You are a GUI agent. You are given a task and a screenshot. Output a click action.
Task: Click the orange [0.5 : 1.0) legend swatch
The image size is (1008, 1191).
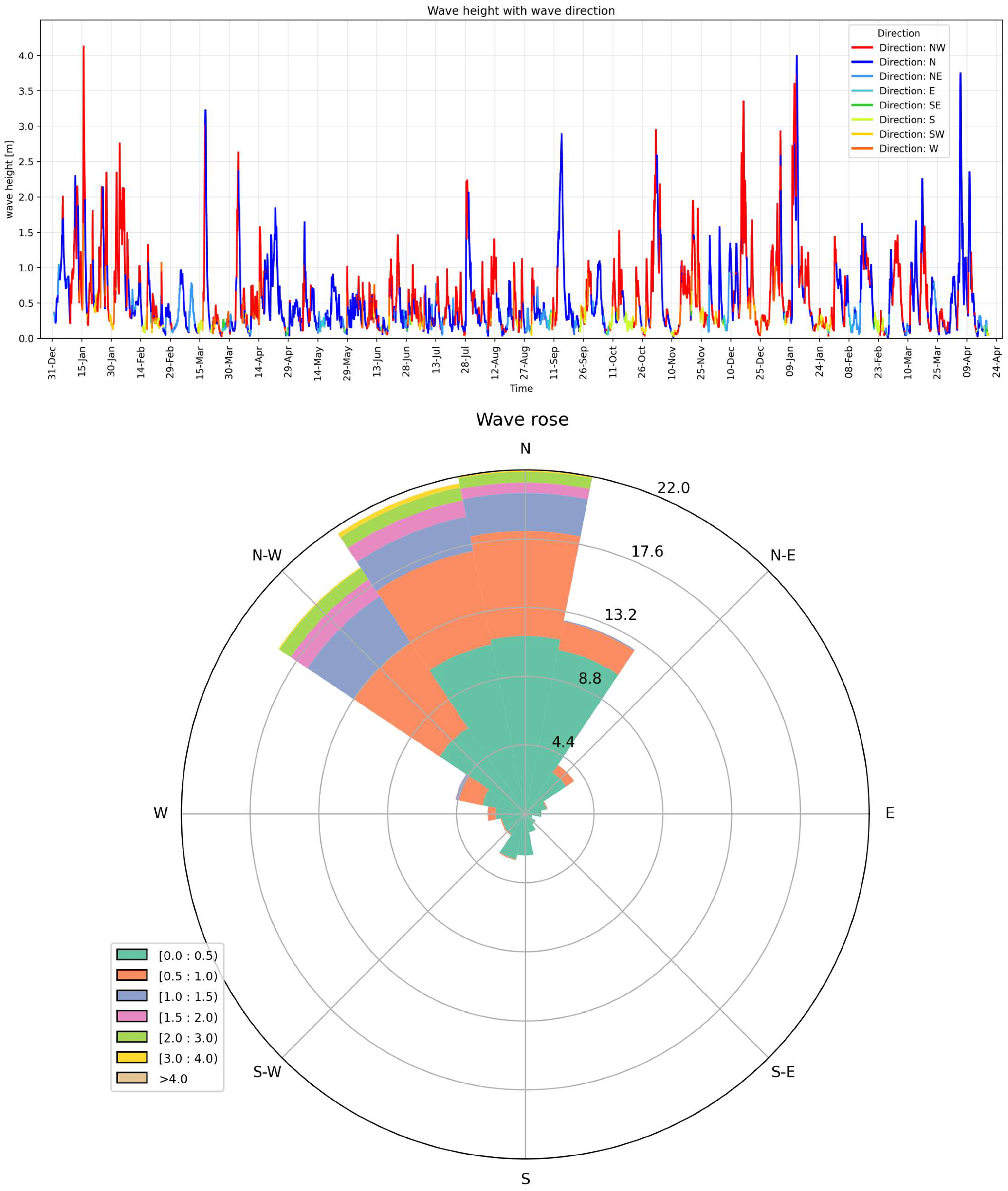[x=132, y=975]
